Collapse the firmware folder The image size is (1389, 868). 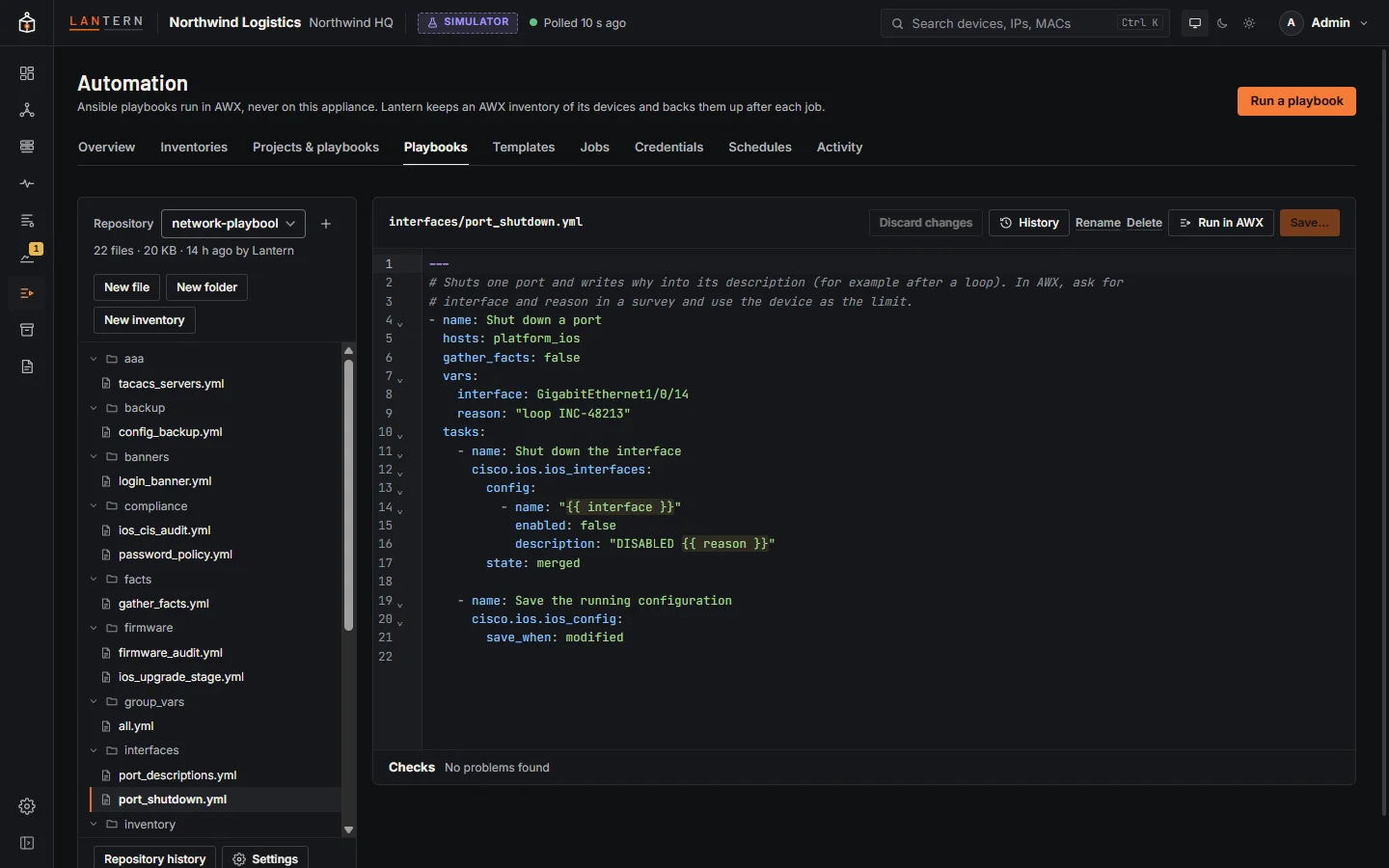coord(94,628)
